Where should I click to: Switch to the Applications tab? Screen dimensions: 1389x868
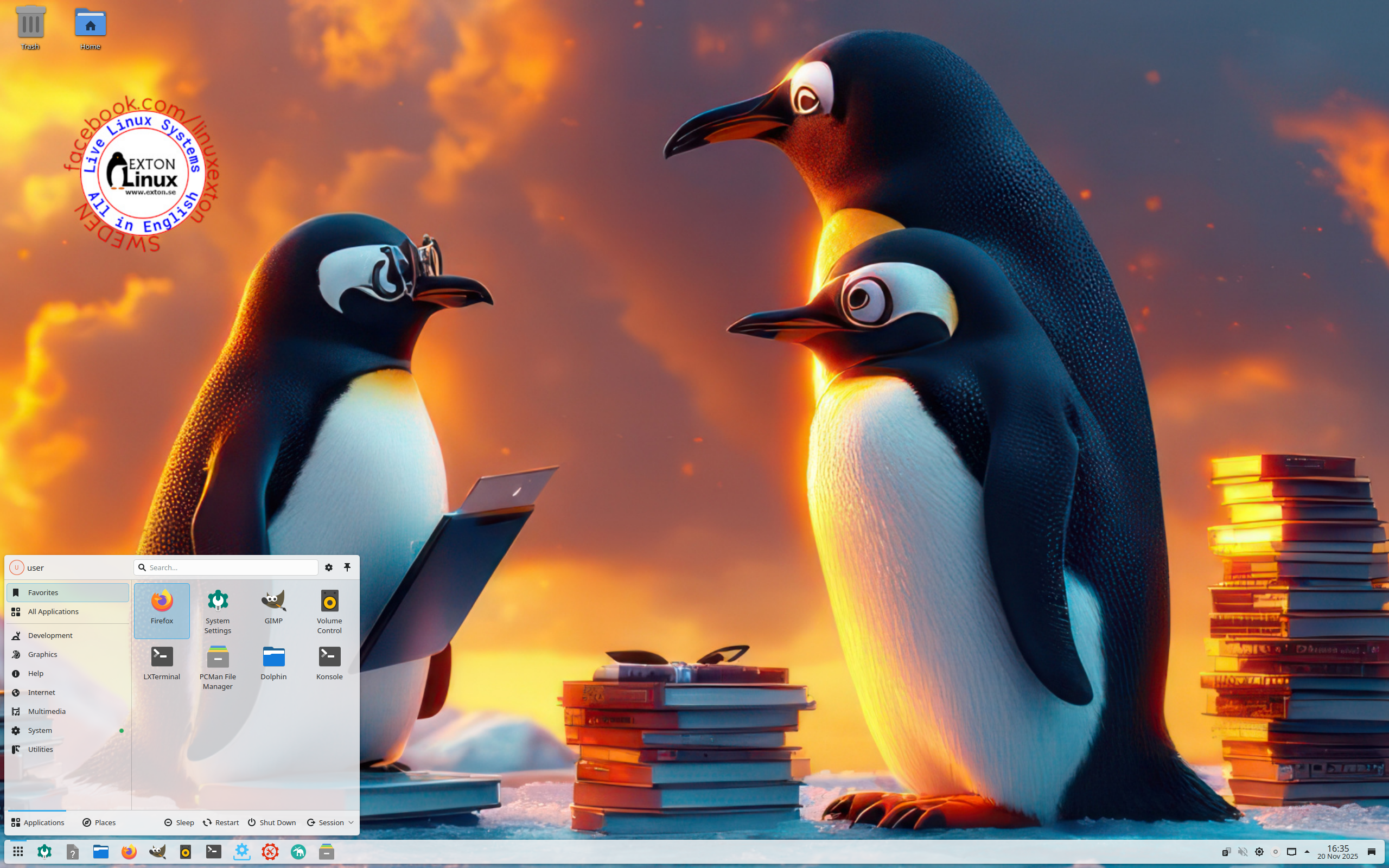(x=37, y=822)
